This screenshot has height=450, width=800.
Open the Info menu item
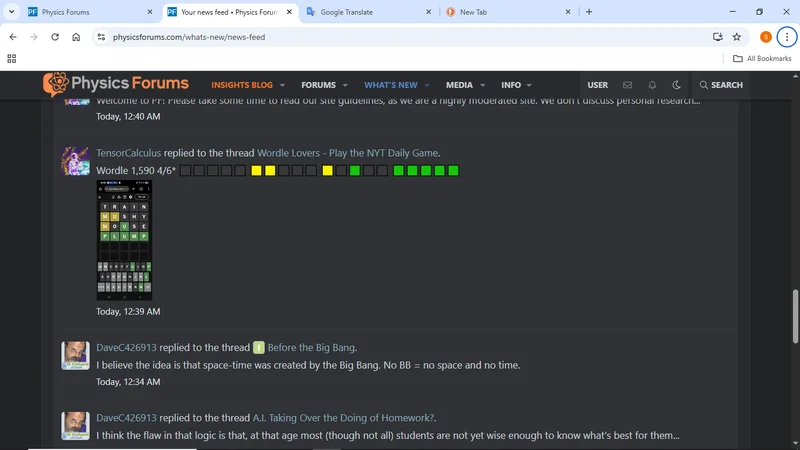tap(511, 85)
